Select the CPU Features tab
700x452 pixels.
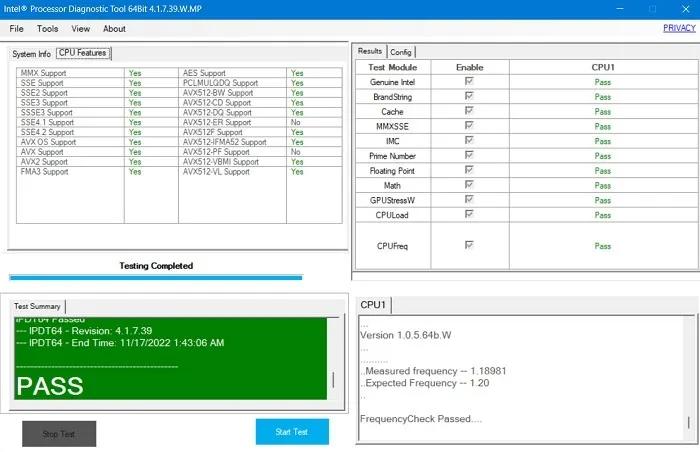click(83, 53)
